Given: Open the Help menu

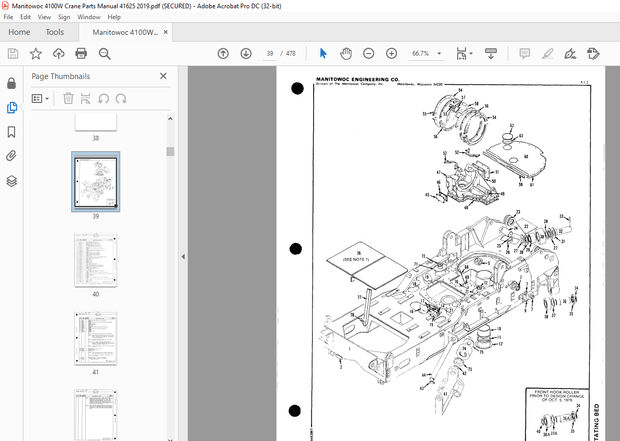Looking at the screenshot, I should [x=114, y=17].
